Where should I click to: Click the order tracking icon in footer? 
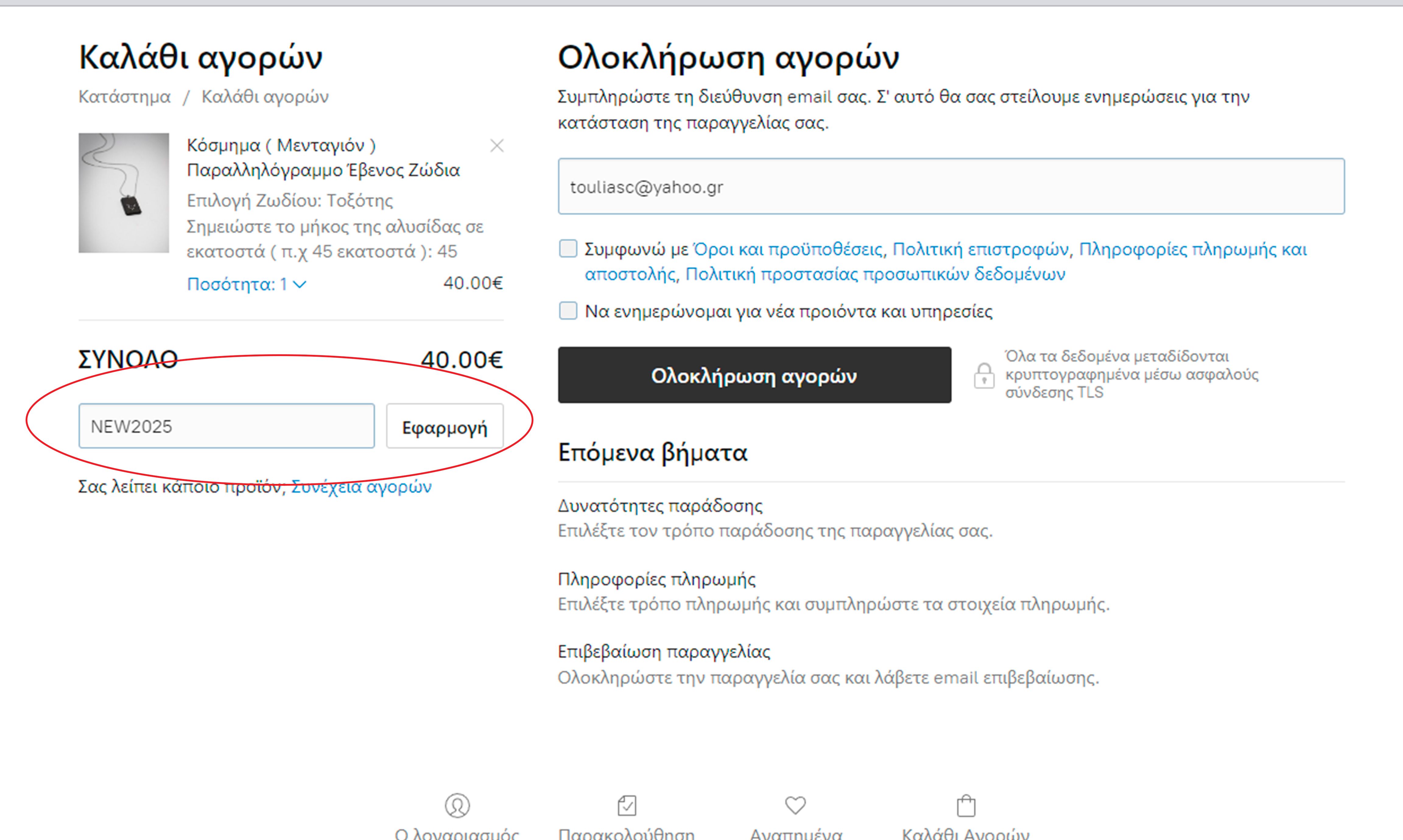(627, 805)
